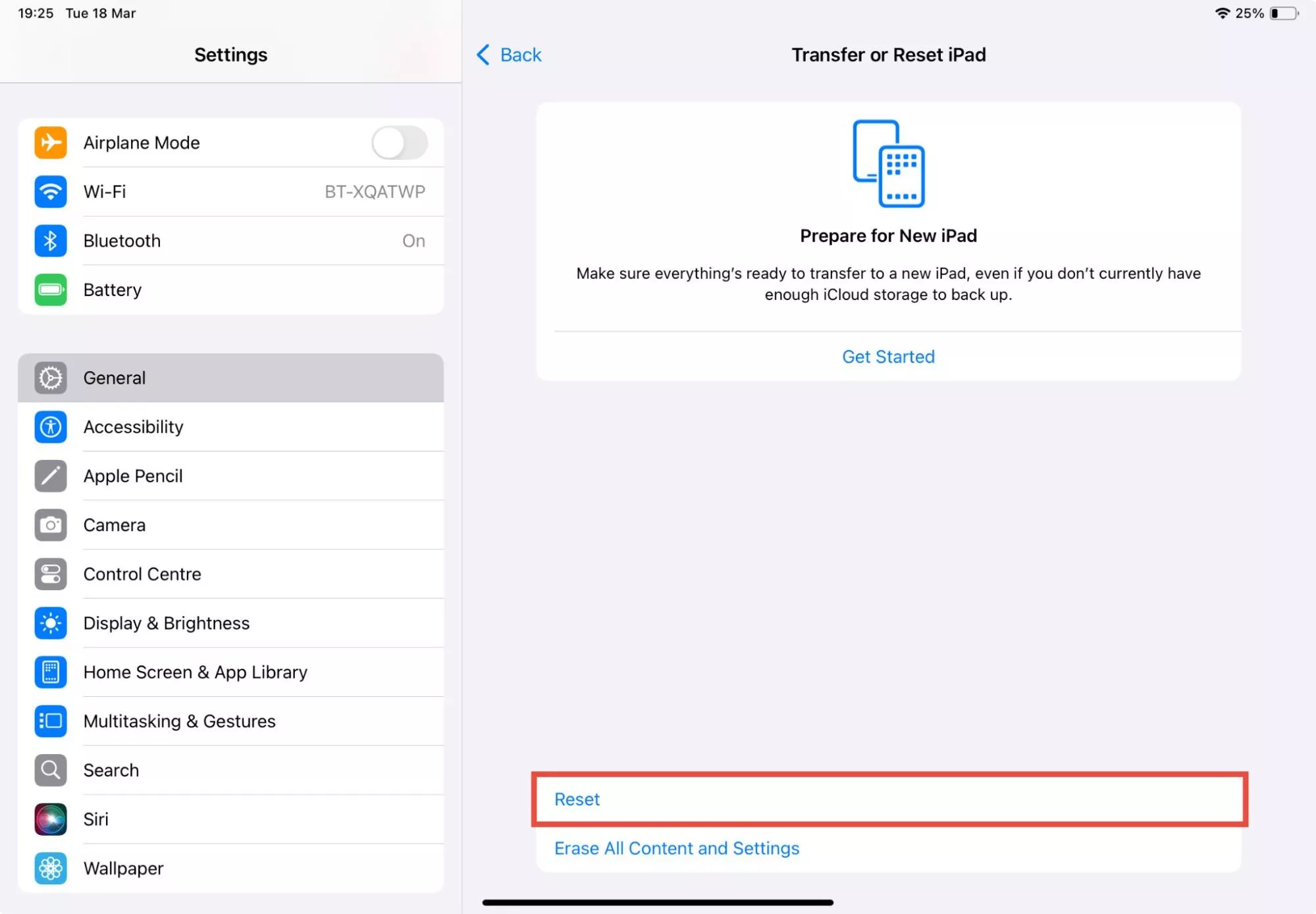1316x914 pixels.
Task: Open the General settings section
Action: coord(230,378)
